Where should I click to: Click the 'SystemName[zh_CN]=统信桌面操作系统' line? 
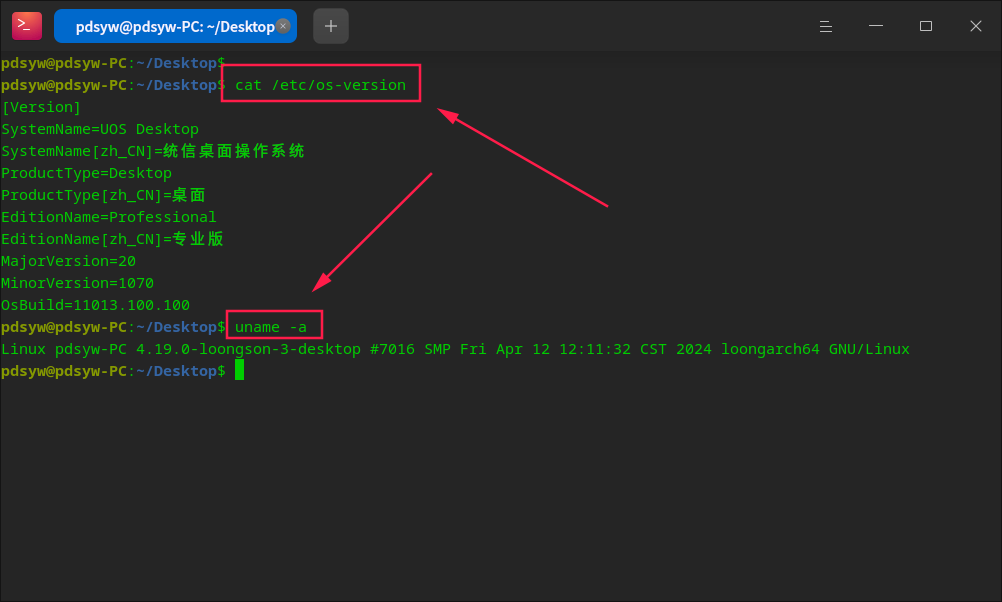tap(153, 151)
